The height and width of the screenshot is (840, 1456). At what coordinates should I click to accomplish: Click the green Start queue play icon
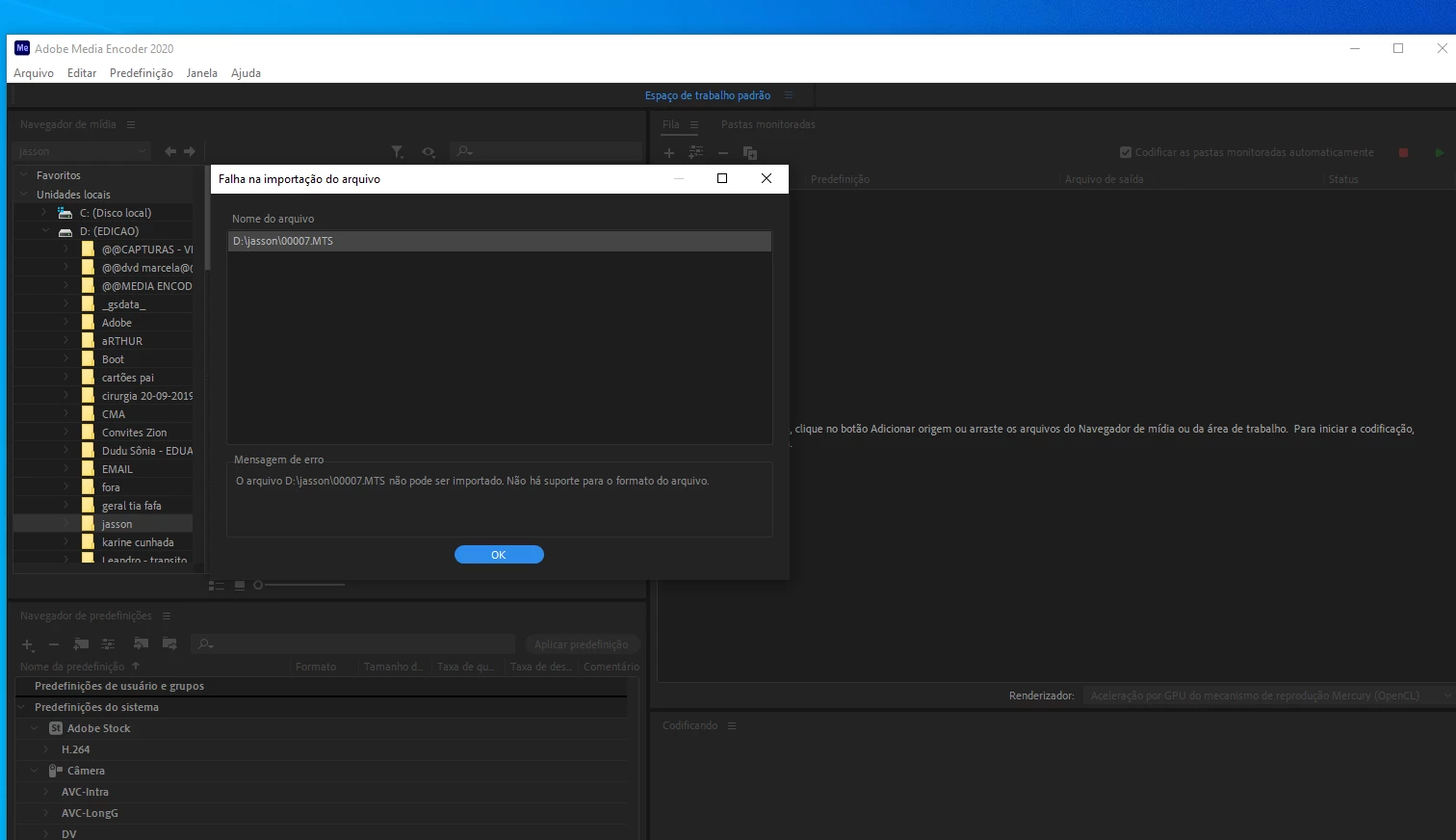tap(1440, 152)
